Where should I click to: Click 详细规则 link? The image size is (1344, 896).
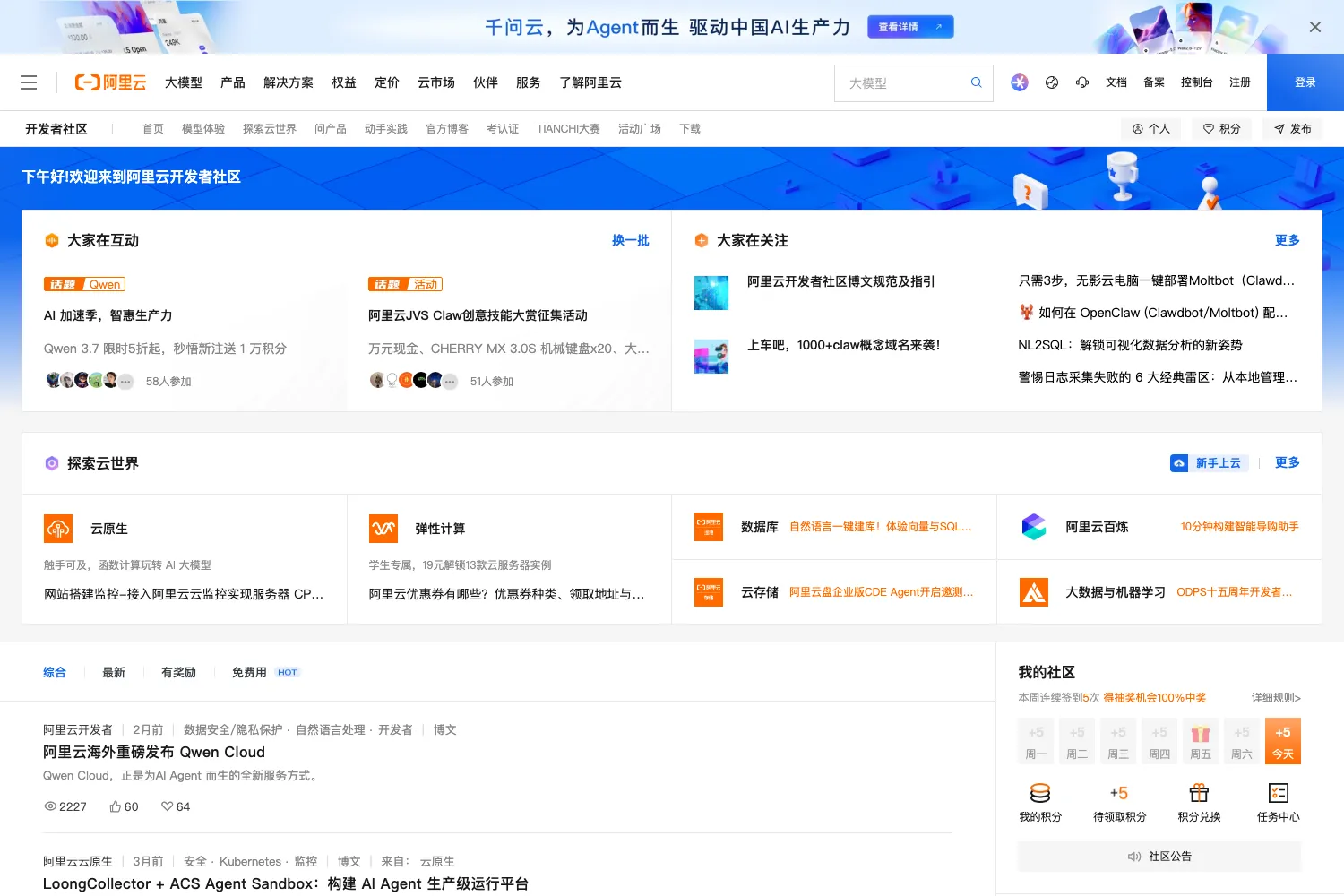coord(1276,698)
